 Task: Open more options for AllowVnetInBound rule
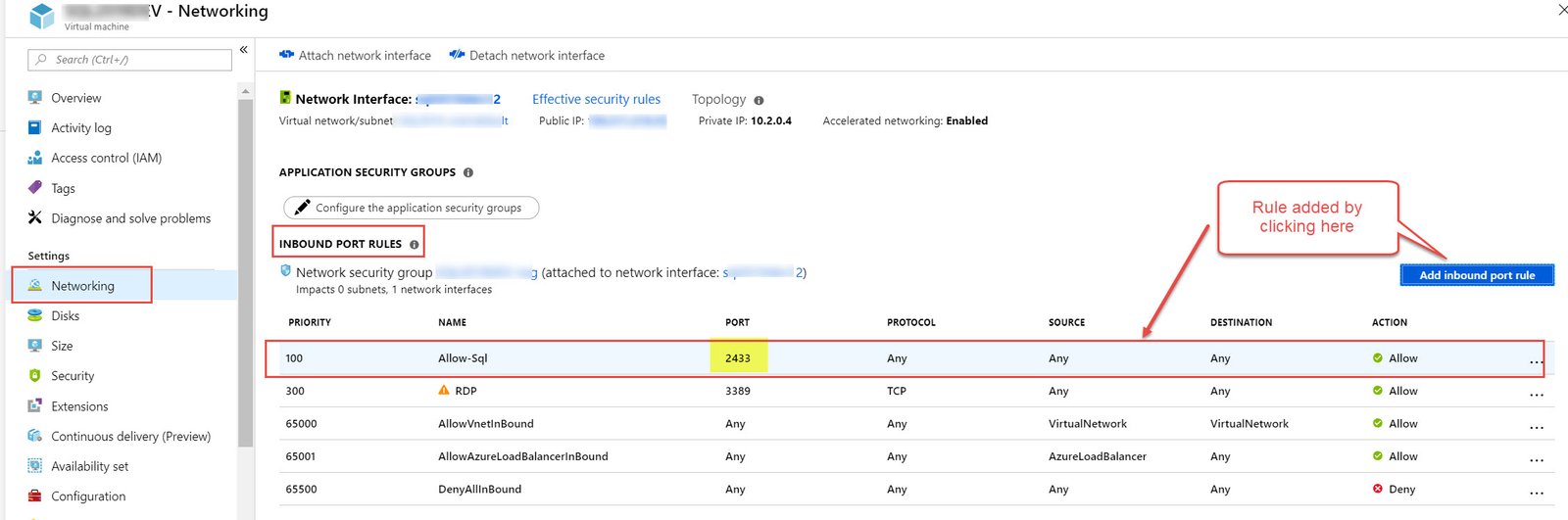(1536, 427)
